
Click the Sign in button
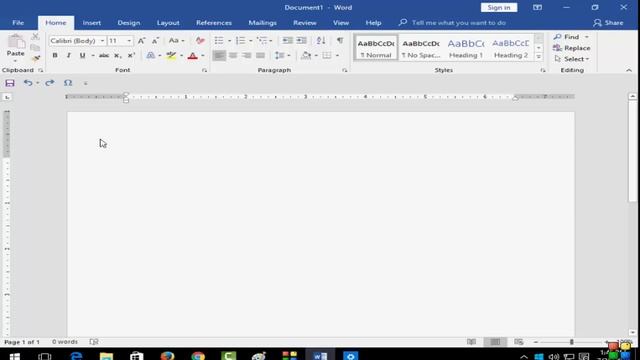(x=499, y=7)
